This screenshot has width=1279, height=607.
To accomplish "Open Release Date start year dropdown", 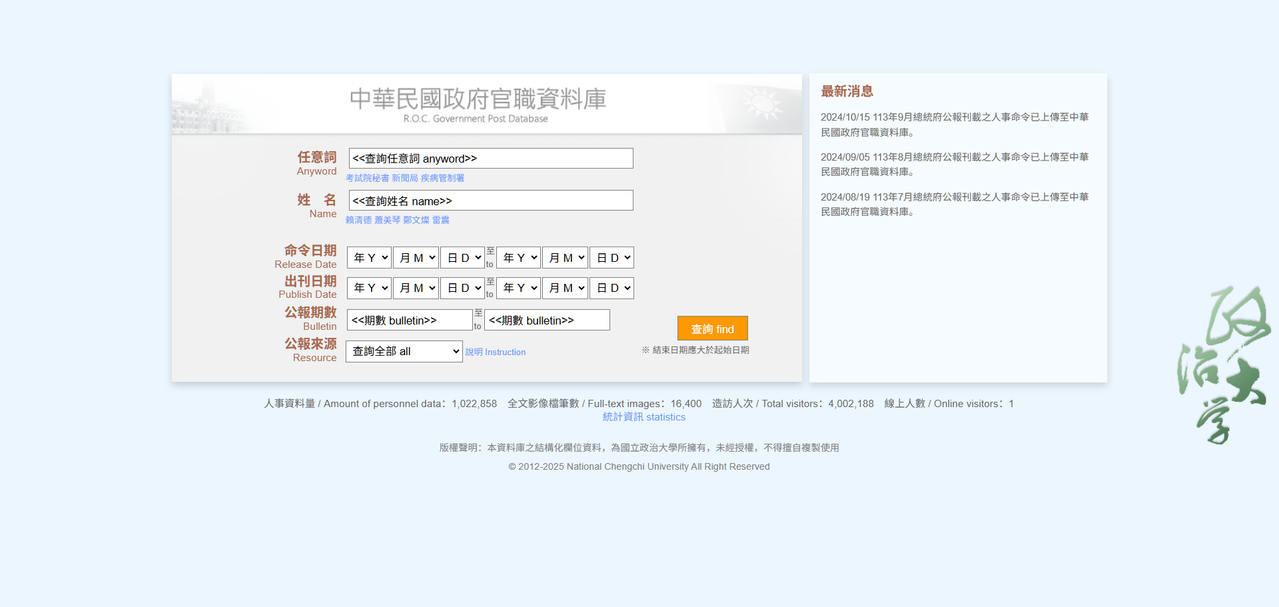I will [x=369, y=258].
